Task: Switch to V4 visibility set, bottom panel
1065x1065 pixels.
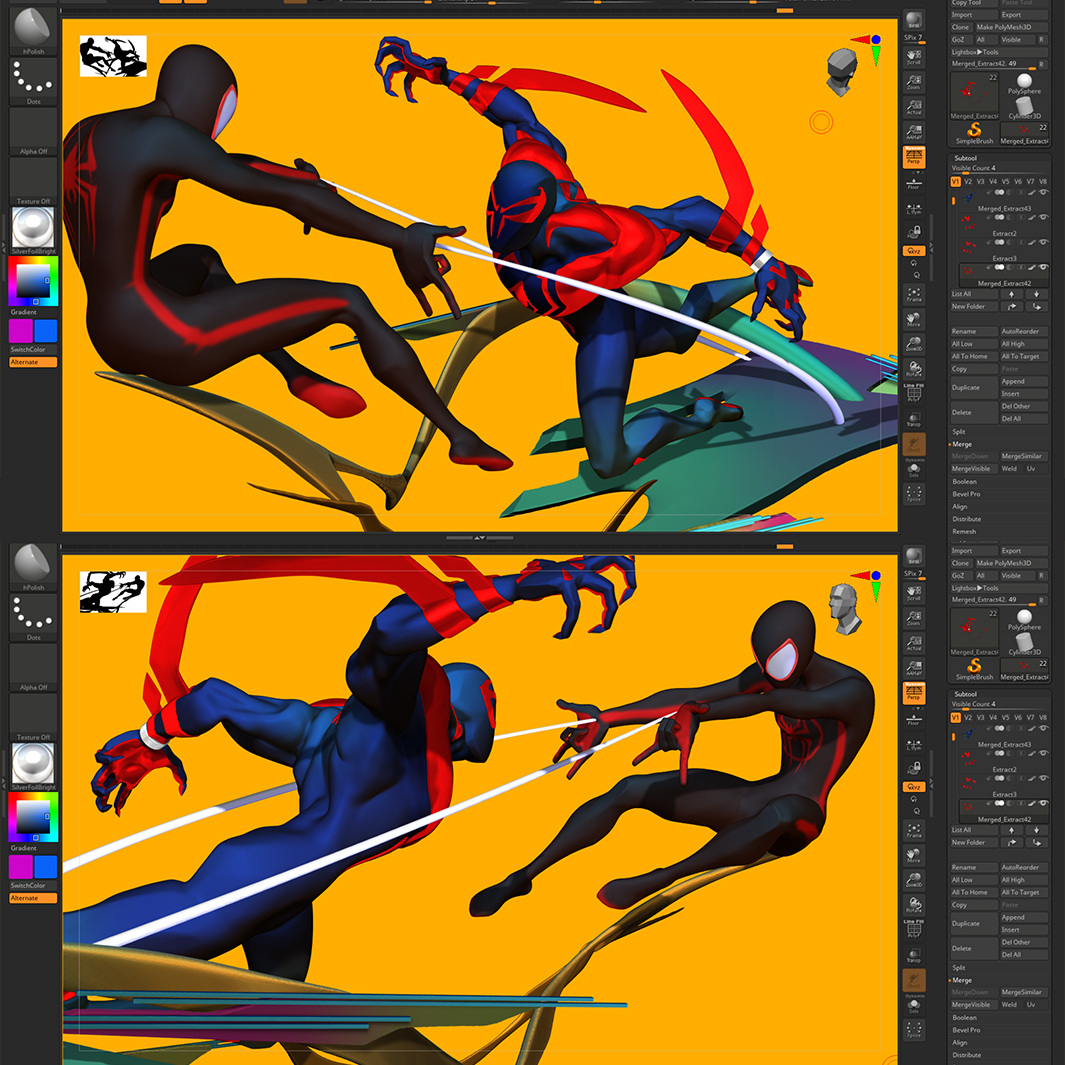Action: (993, 717)
